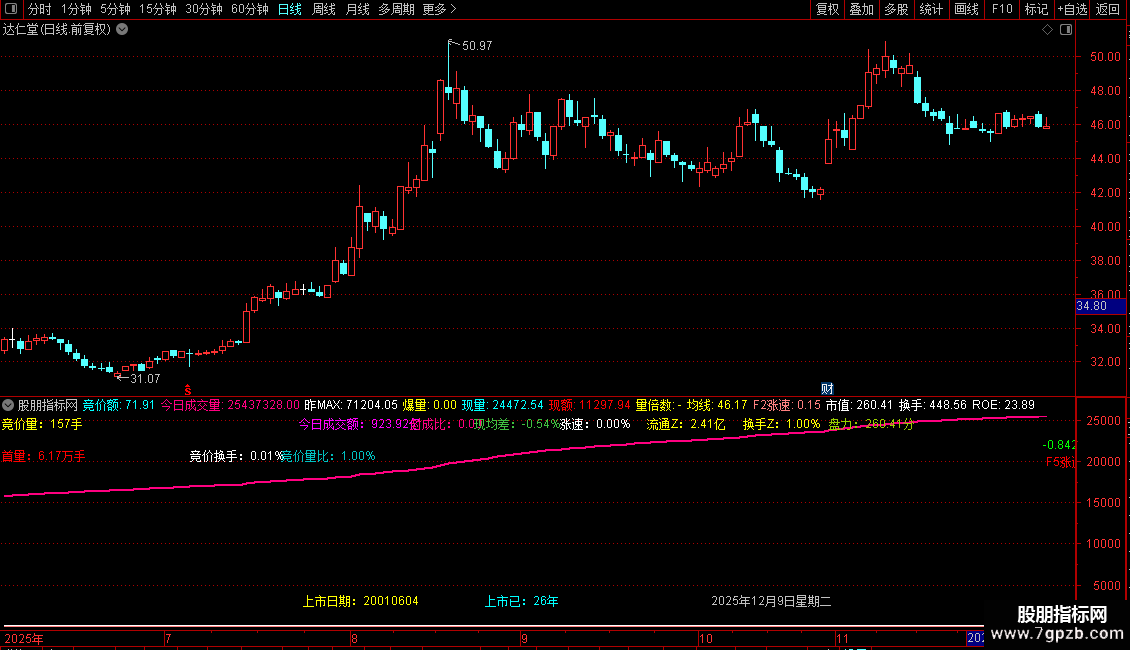1130x650 pixels.
Task: Click the 31.07 low price label
Action: [x=145, y=378]
